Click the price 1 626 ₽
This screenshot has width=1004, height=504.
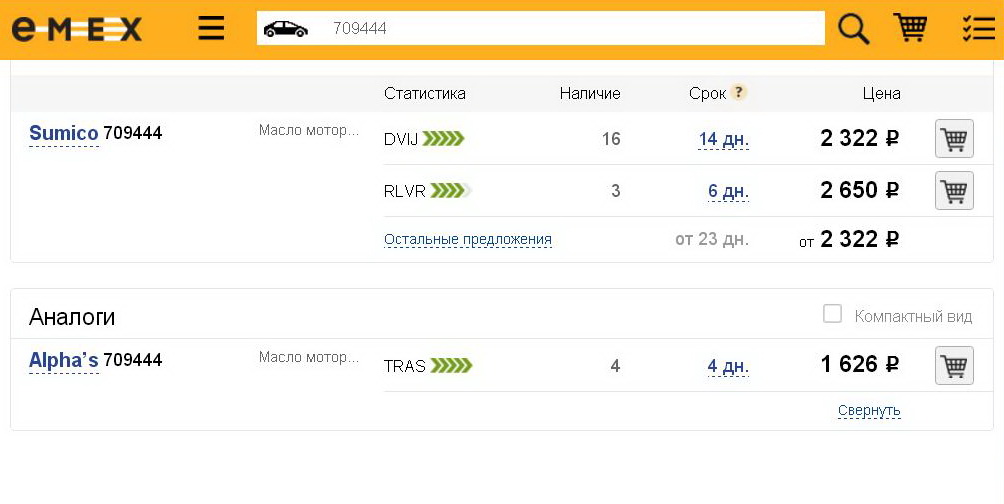[x=859, y=364]
